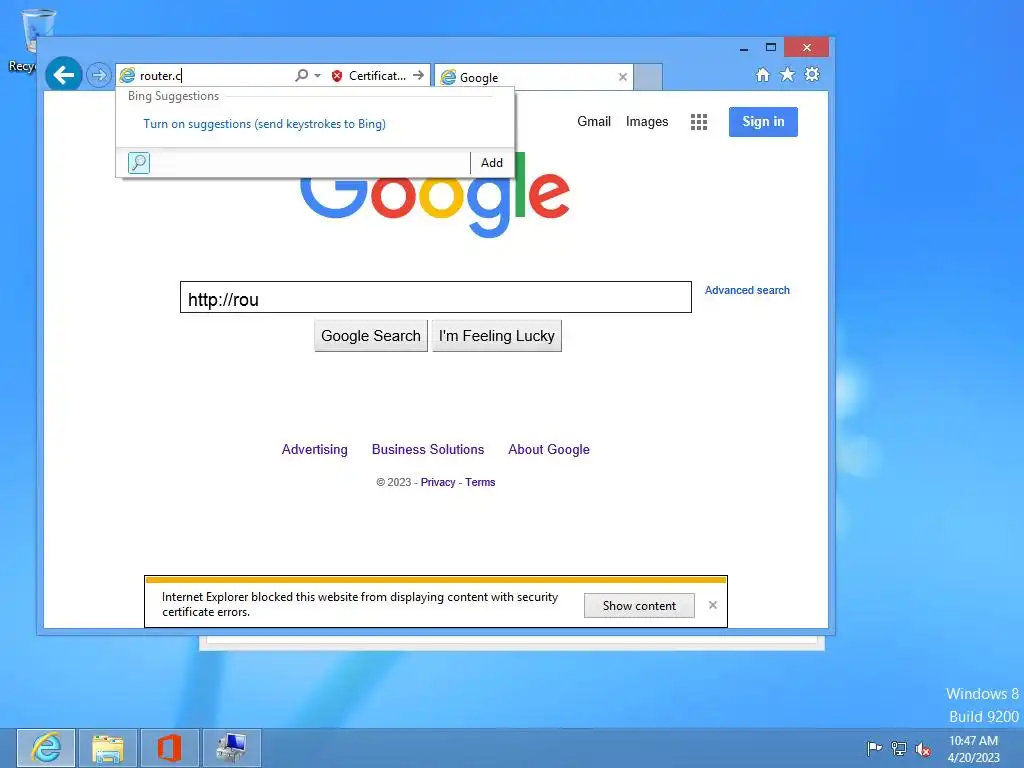Dismiss the certificate error notification bar
Viewport: 1024px width, 768px height.
pyautogui.click(x=712, y=605)
